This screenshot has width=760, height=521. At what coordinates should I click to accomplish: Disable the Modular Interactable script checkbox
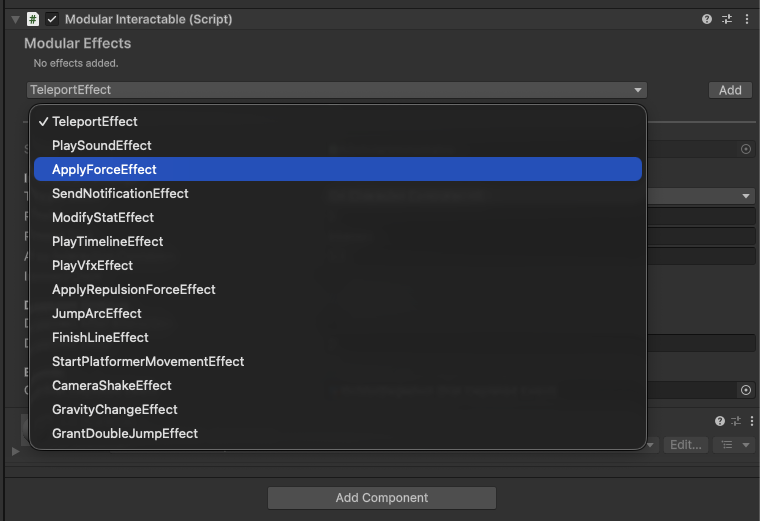(x=52, y=19)
